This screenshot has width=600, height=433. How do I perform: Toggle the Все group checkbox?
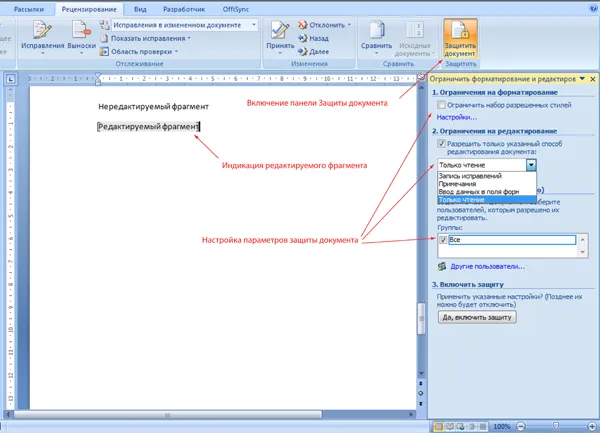443,240
